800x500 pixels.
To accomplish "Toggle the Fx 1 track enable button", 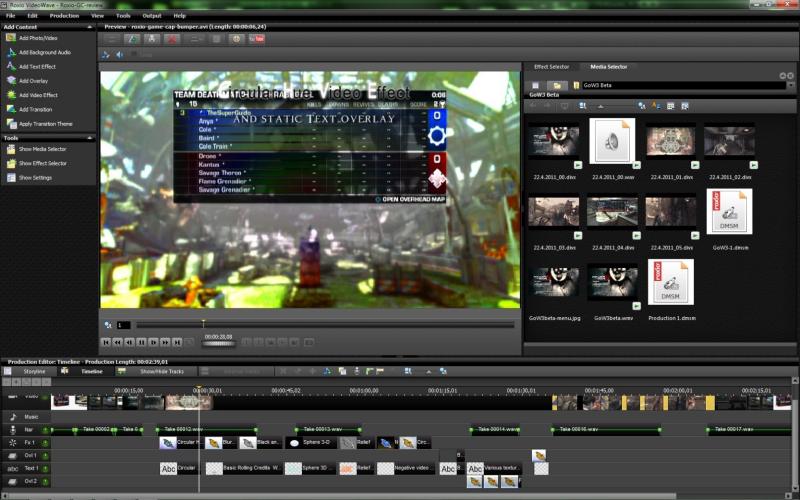I will [x=45, y=443].
